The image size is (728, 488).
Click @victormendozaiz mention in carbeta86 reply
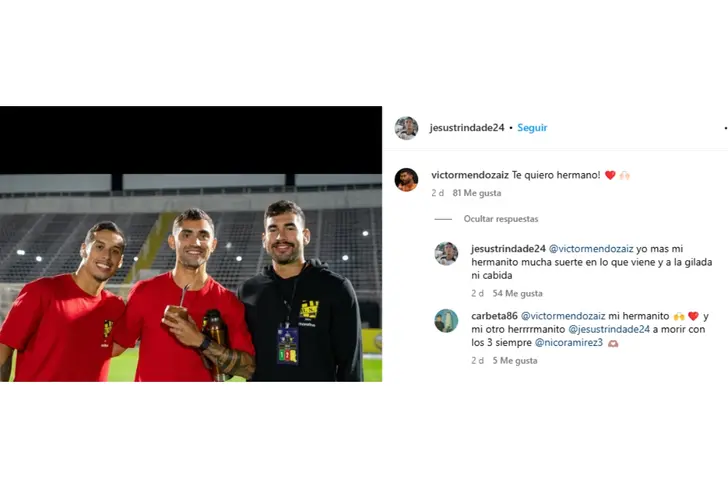tap(563, 316)
